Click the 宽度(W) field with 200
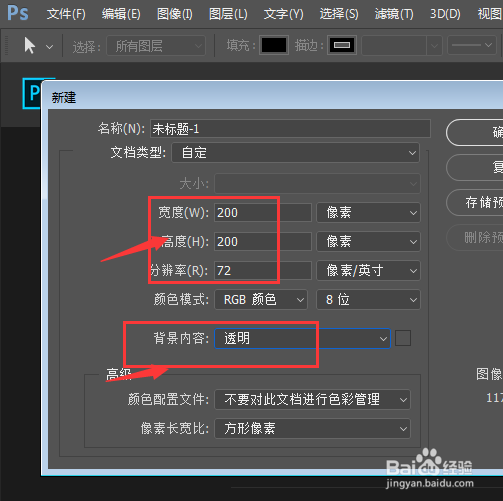Image resolution: width=503 pixels, height=501 pixels. (263, 212)
